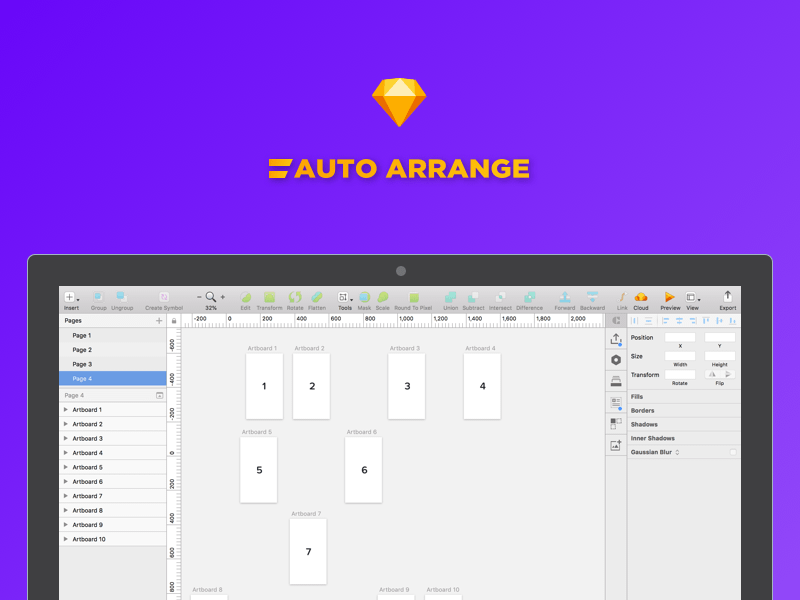Enable the Gaussian Blur checkbox
800x600 pixels.
click(733, 452)
